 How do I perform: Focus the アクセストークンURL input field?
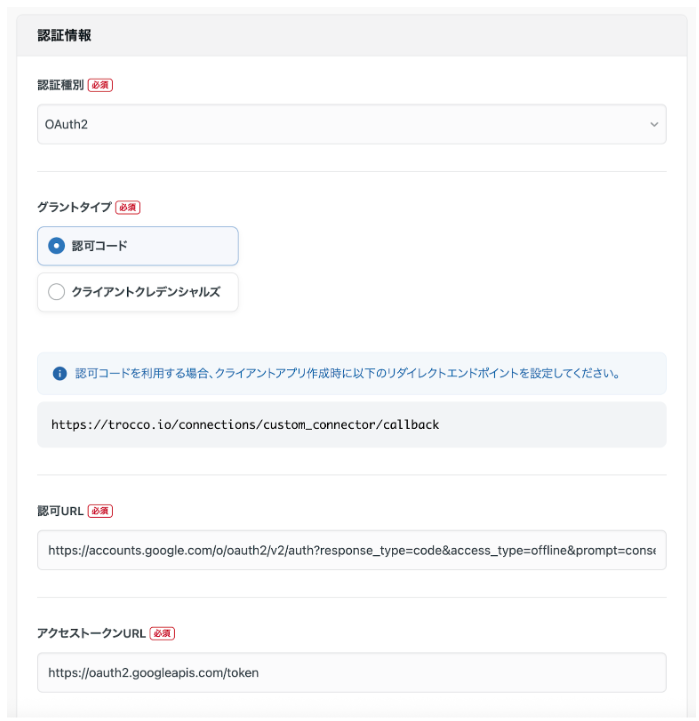[x=350, y=673]
